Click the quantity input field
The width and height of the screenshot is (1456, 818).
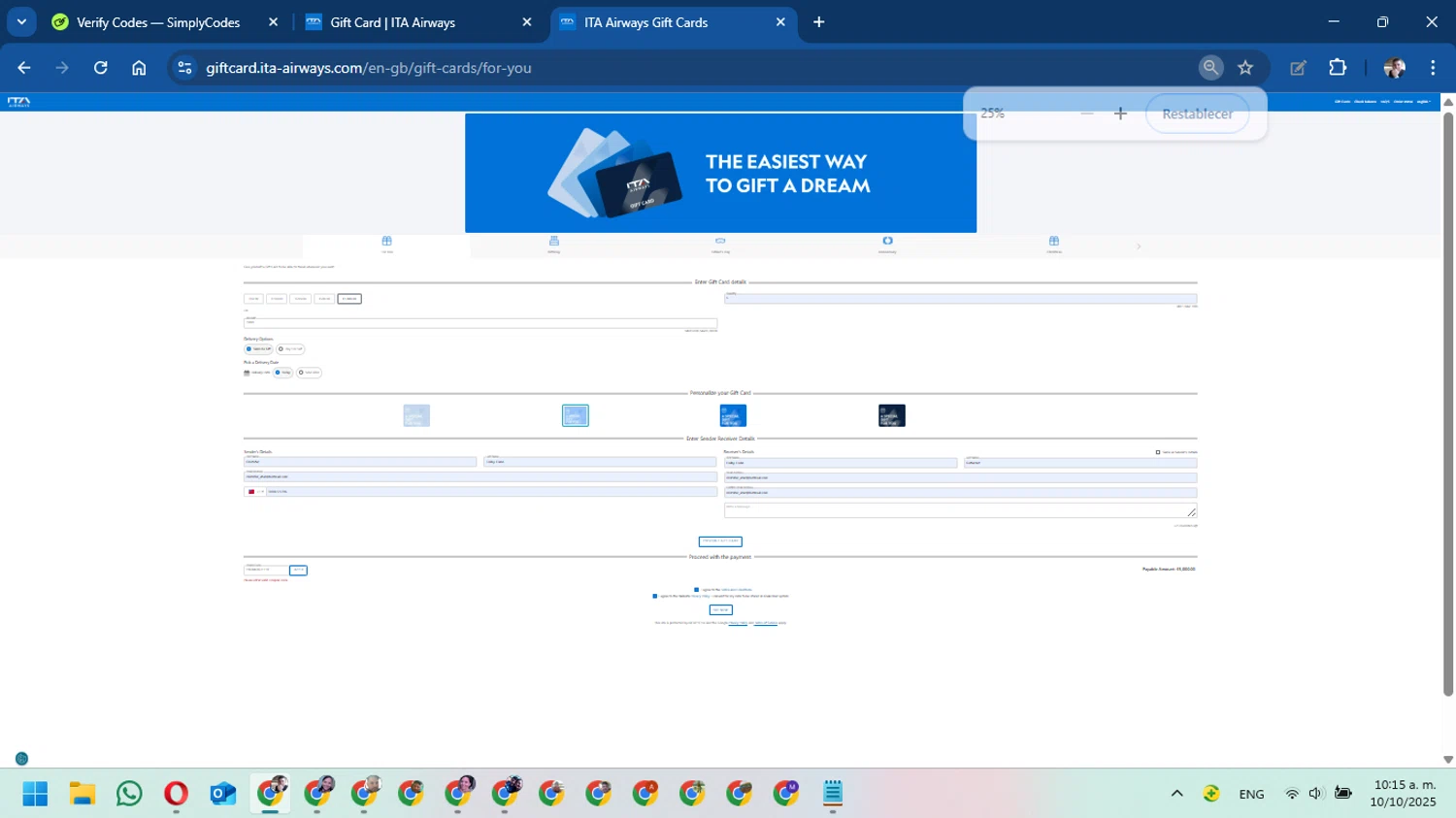[960, 299]
